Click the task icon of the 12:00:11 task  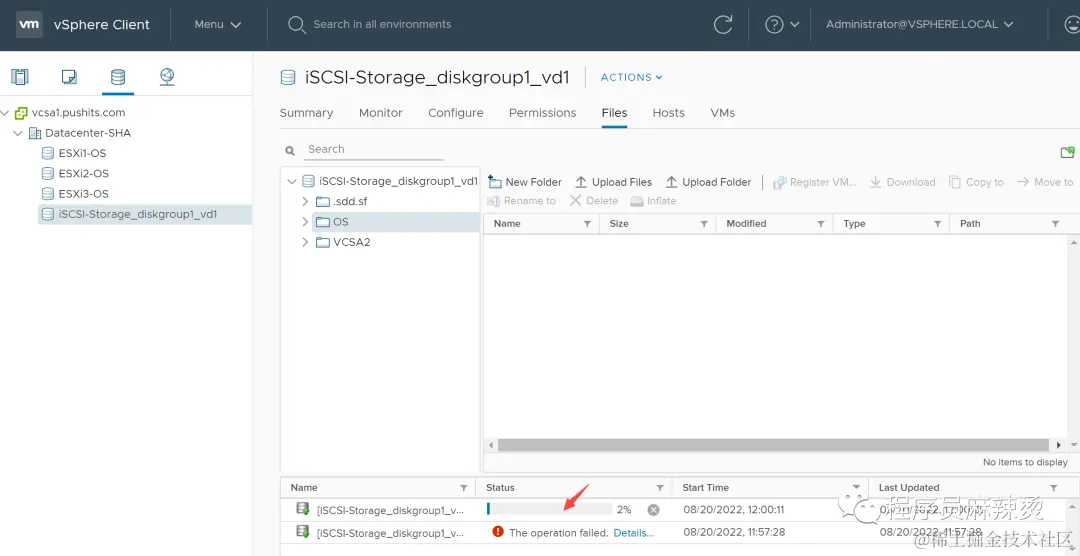point(302,509)
